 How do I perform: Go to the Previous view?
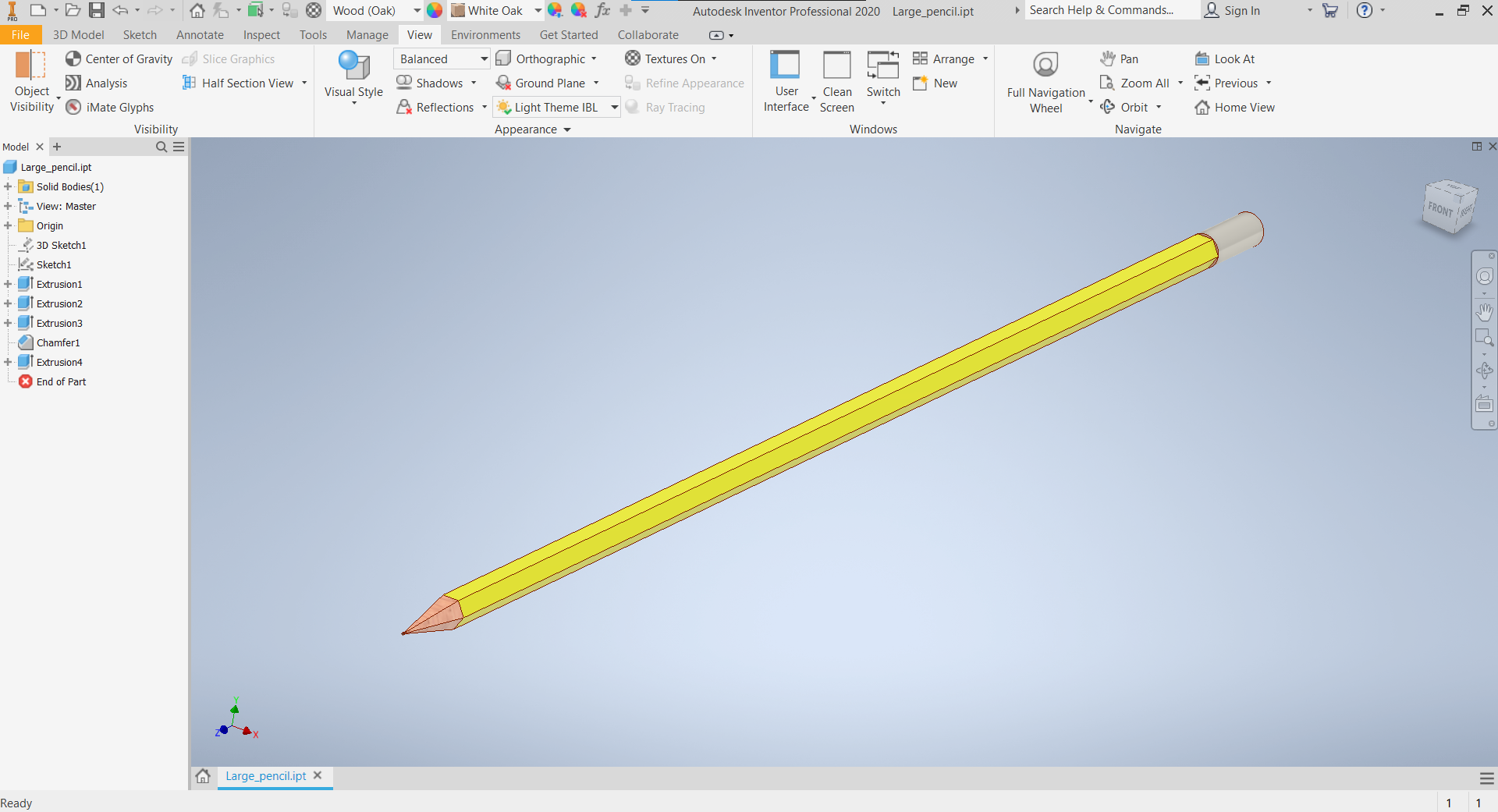point(1226,83)
